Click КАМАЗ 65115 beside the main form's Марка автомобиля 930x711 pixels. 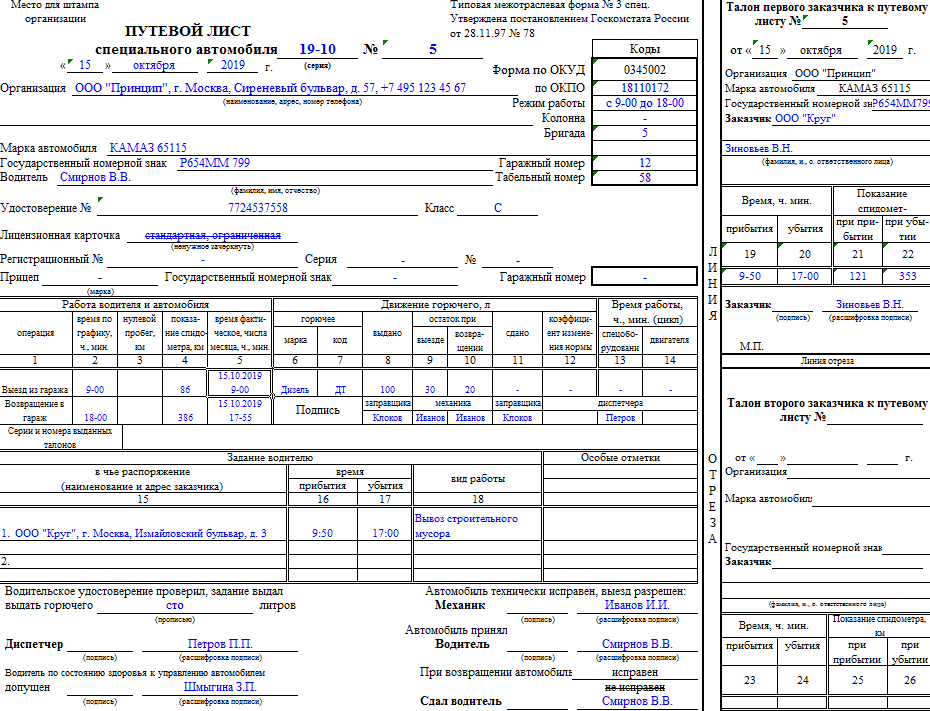pos(148,148)
